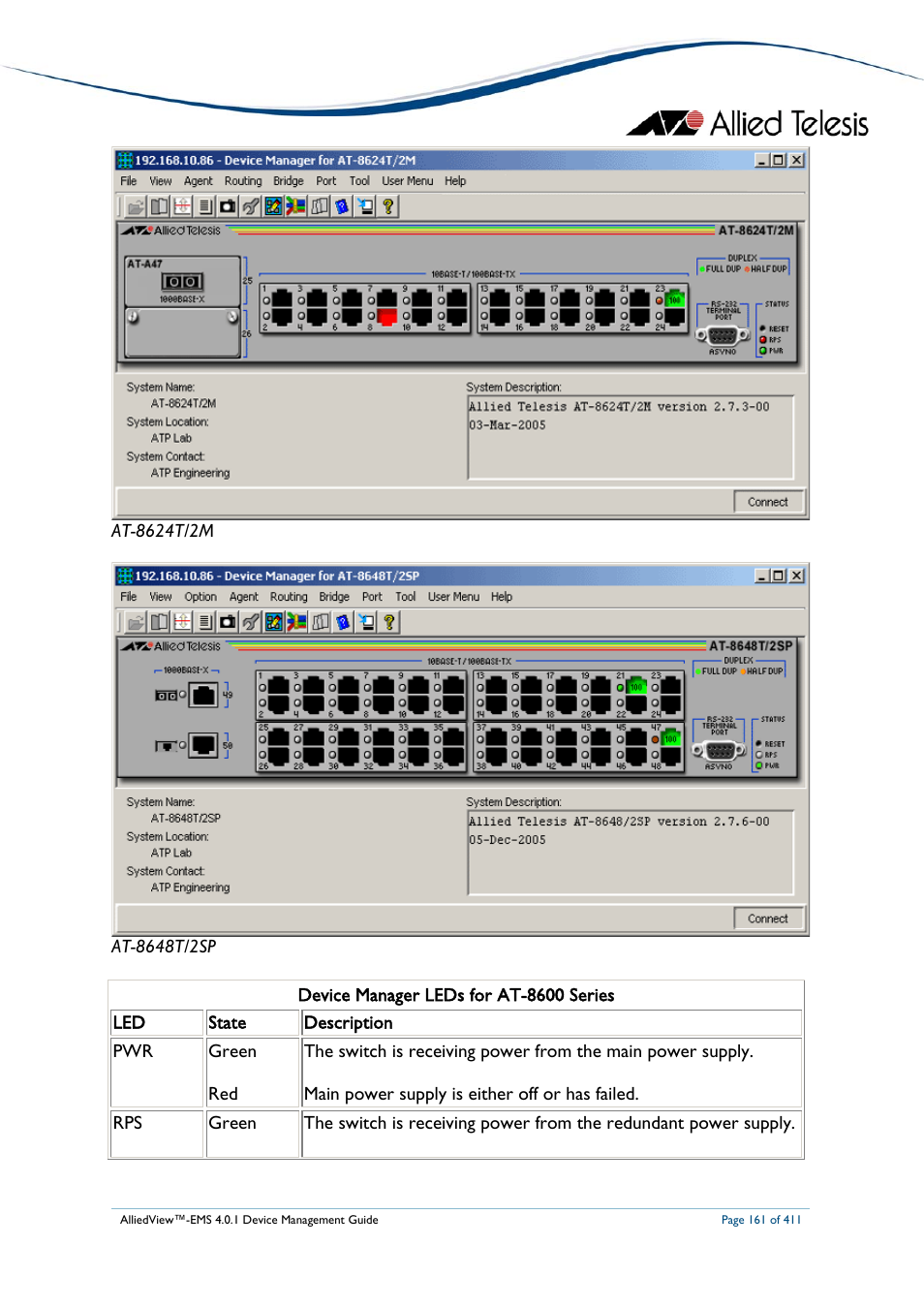Viewport: 924px width, 1308px height.
Task: Click the chain link icon in AT-8648T/2SP toolbar
Action: [251, 622]
